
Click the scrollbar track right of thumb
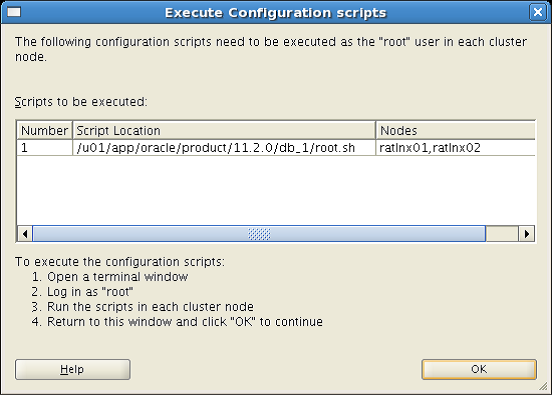502,234
